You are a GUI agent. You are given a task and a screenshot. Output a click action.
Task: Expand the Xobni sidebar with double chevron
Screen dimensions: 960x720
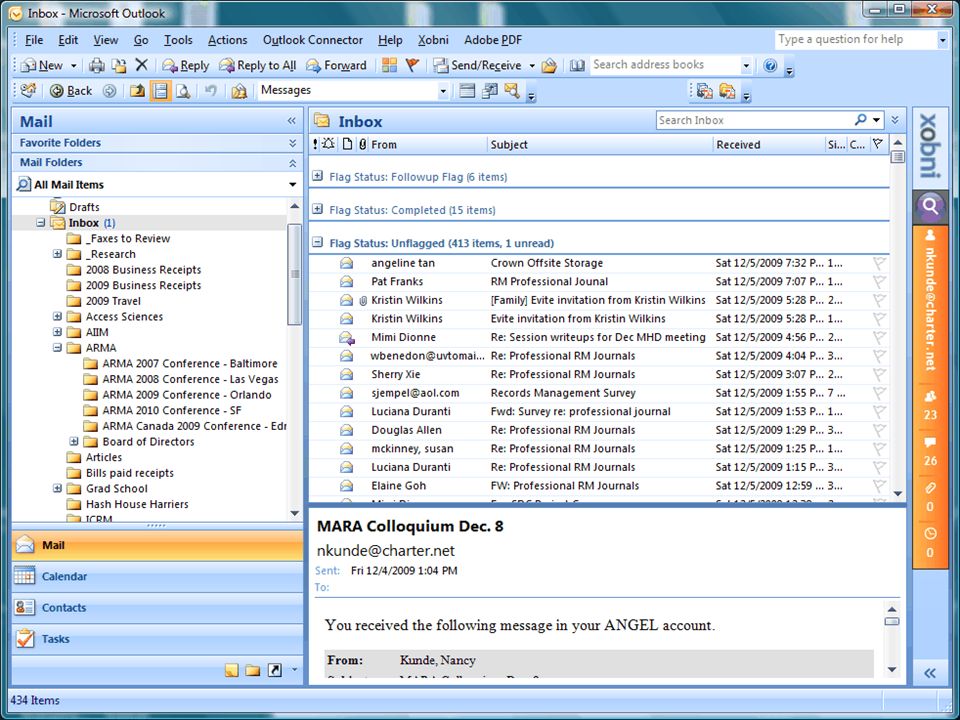coord(930,673)
